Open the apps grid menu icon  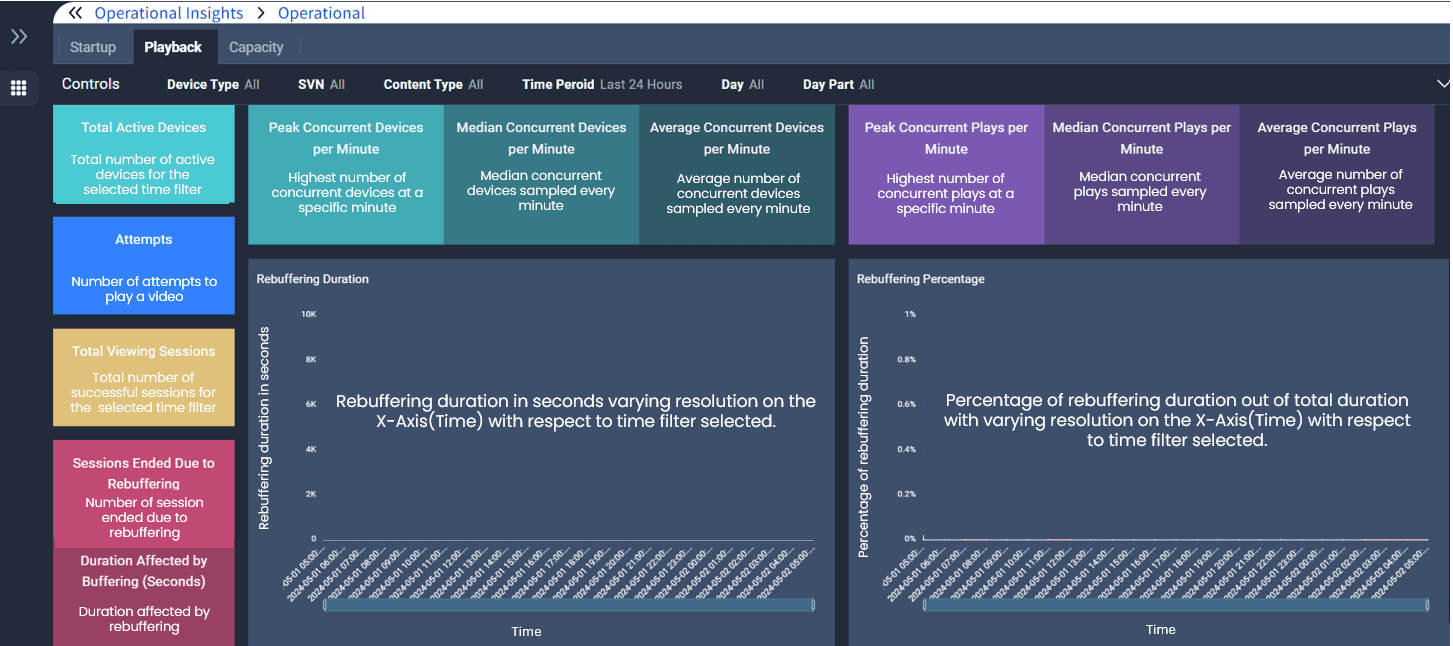pos(19,88)
